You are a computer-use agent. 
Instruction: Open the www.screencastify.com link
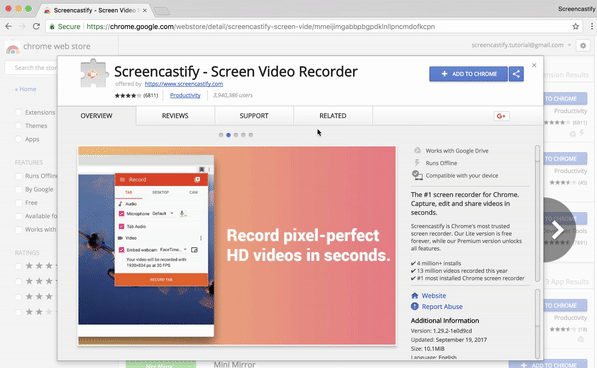184,84
